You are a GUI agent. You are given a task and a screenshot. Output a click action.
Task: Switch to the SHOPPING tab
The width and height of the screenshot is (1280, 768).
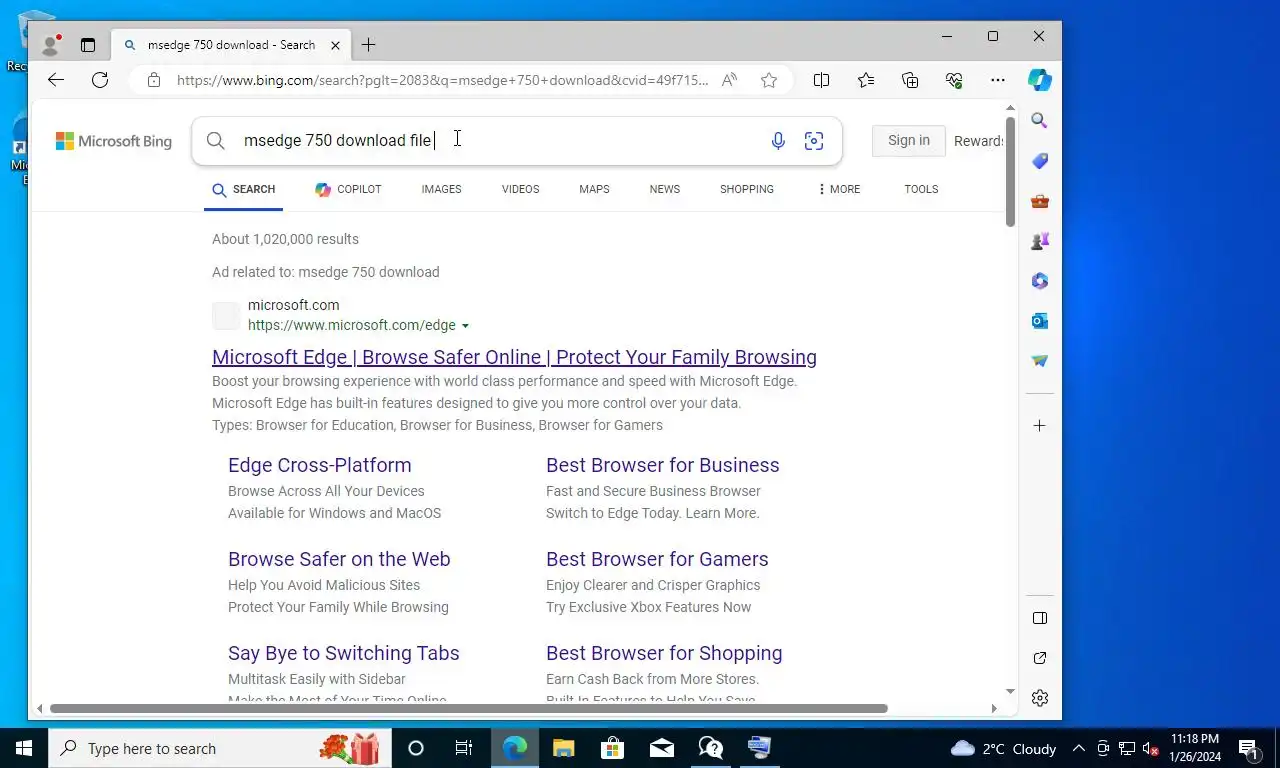tap(747, 189)
